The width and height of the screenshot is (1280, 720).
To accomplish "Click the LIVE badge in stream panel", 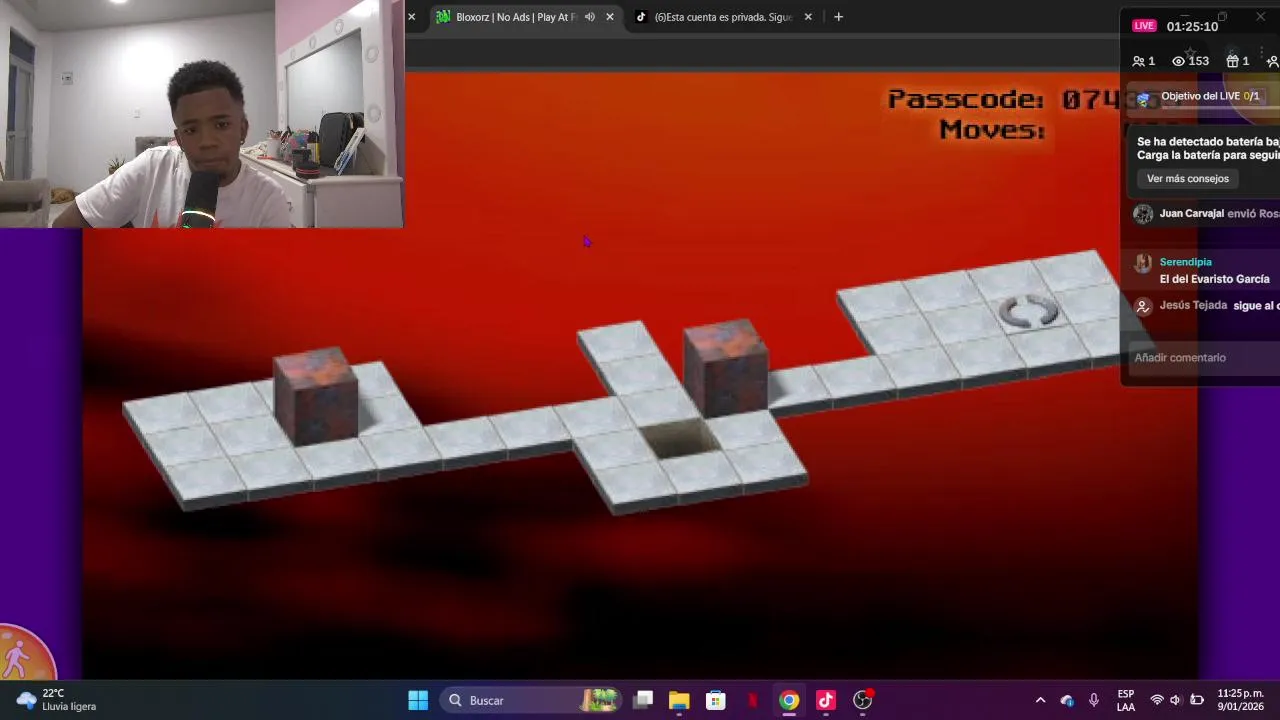I will point(1144,26).
